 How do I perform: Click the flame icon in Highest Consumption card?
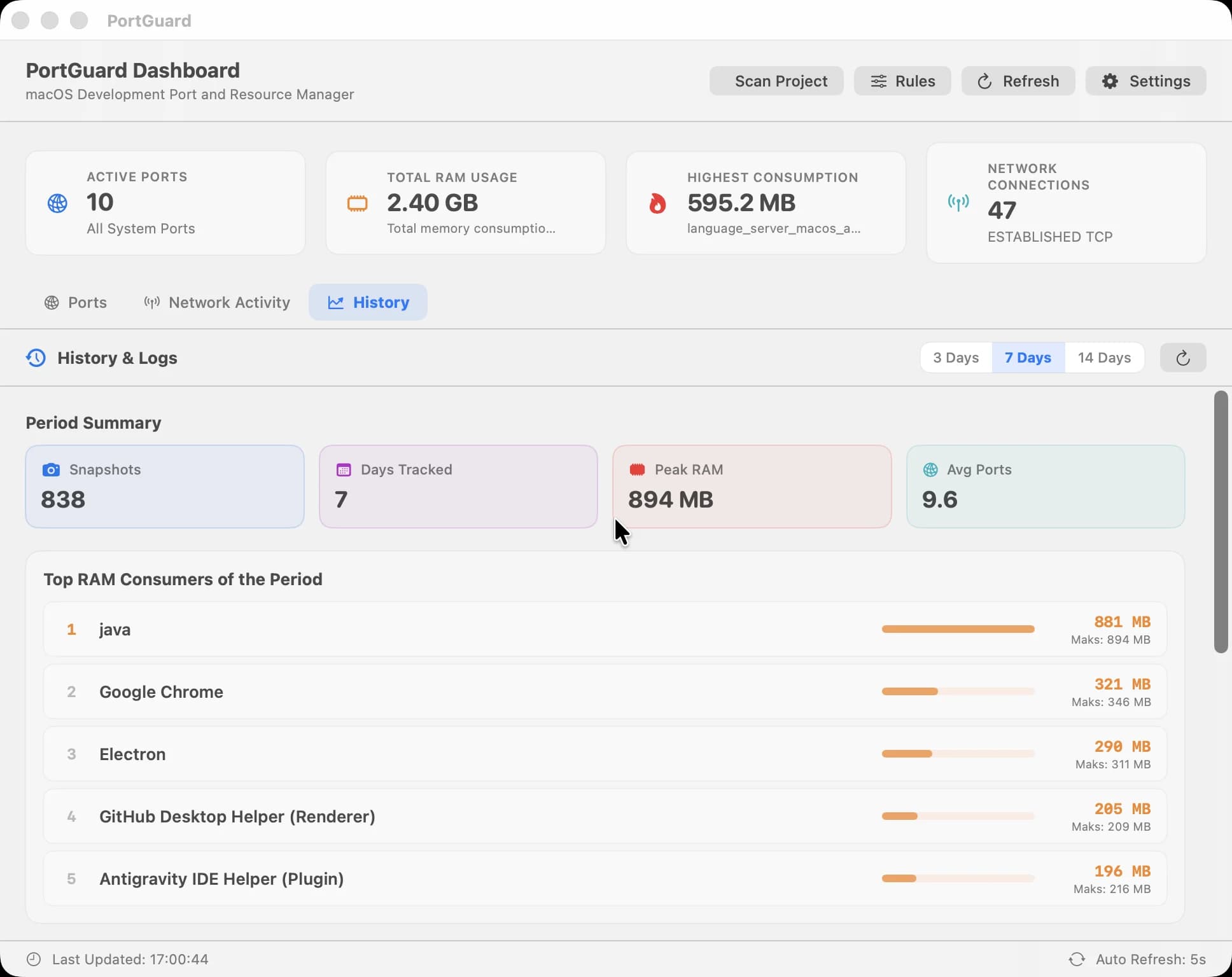click(657, 204)
